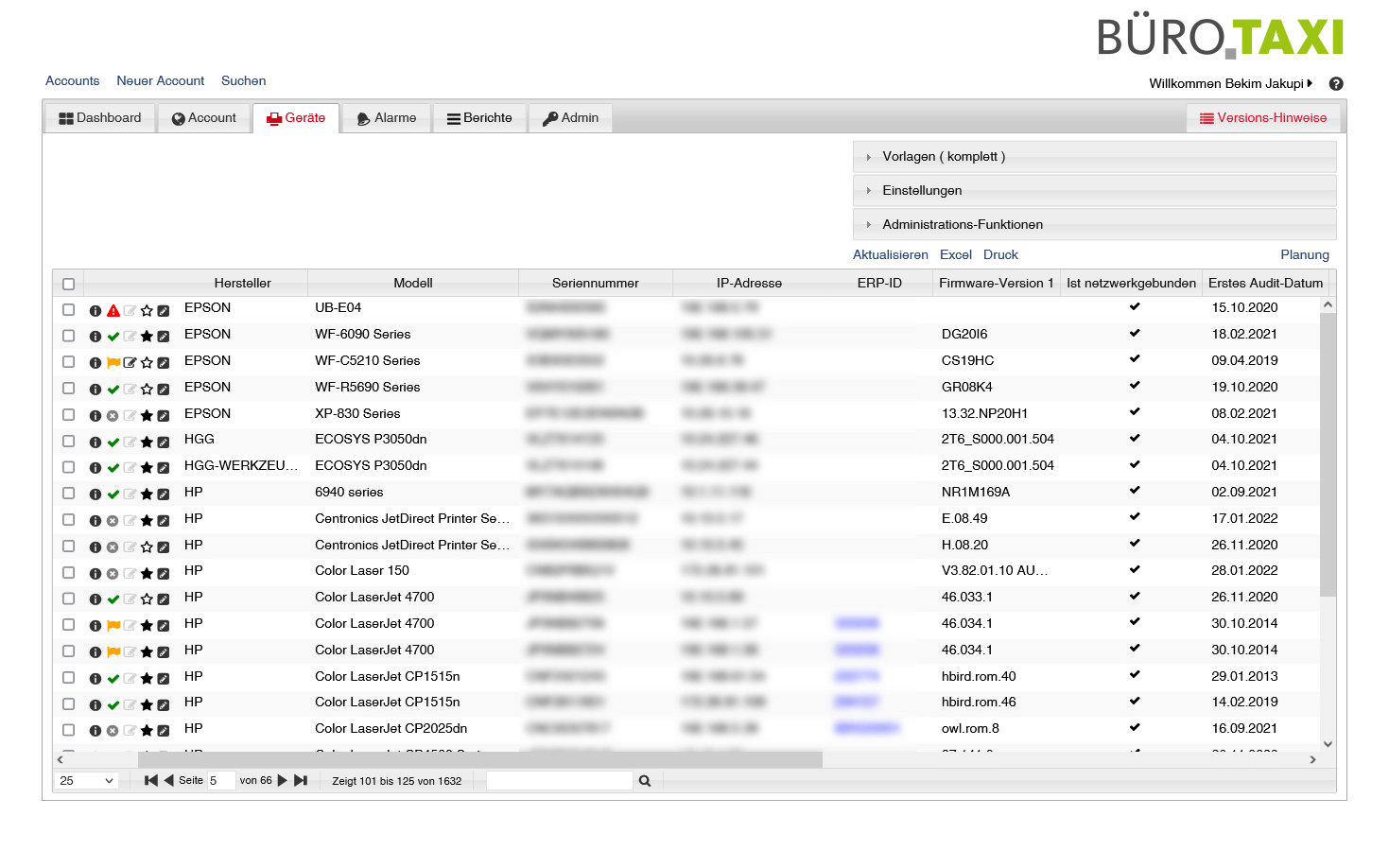Click the red warning icon for EPSON UB-E04
Viewport: 1389px width, 868px height.
click(x=113, y=310)
